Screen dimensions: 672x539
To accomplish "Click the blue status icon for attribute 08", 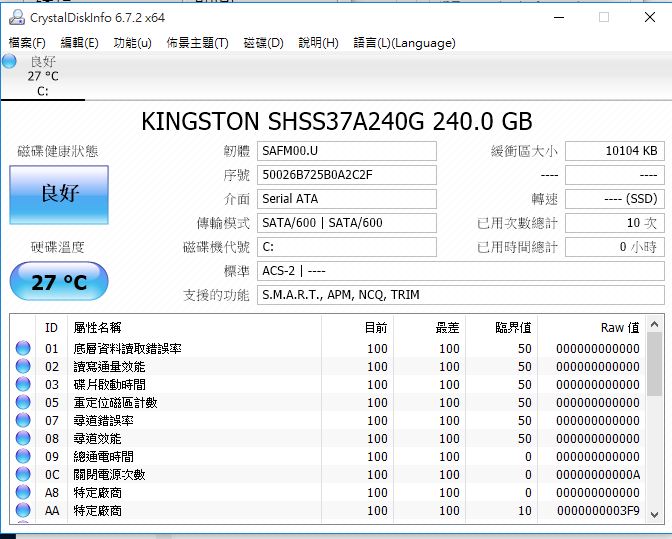I will click(x=23, y=438).
